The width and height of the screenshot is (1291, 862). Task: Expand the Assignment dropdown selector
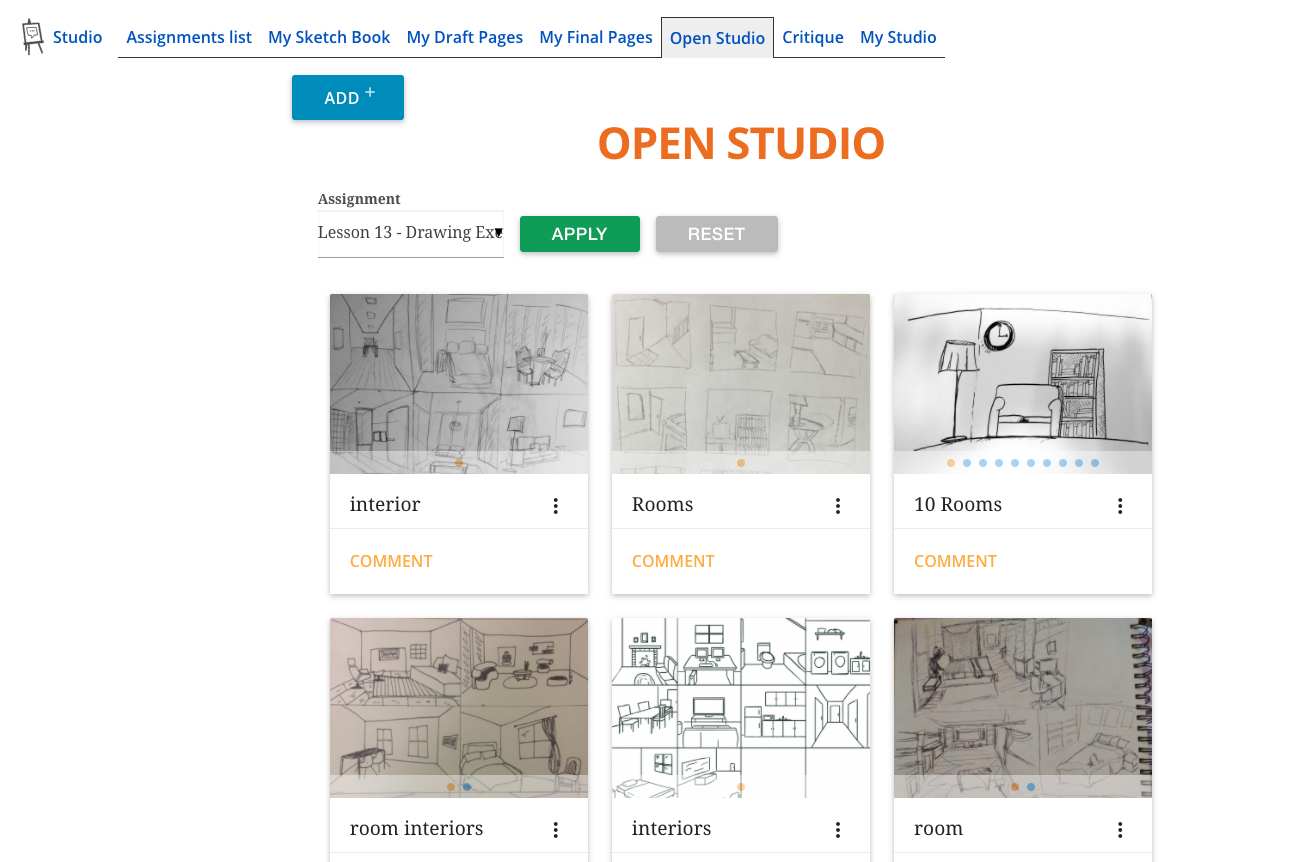coord(410,233)
